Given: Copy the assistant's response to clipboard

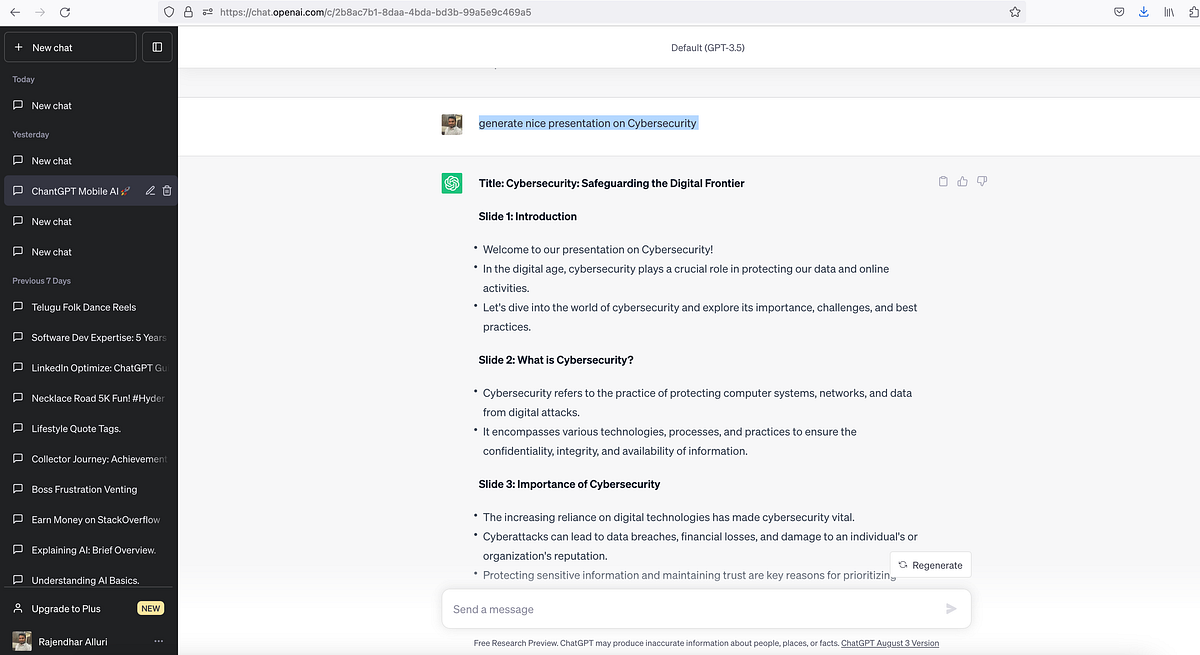Looking at the screenshot, I should coord(942,181).
